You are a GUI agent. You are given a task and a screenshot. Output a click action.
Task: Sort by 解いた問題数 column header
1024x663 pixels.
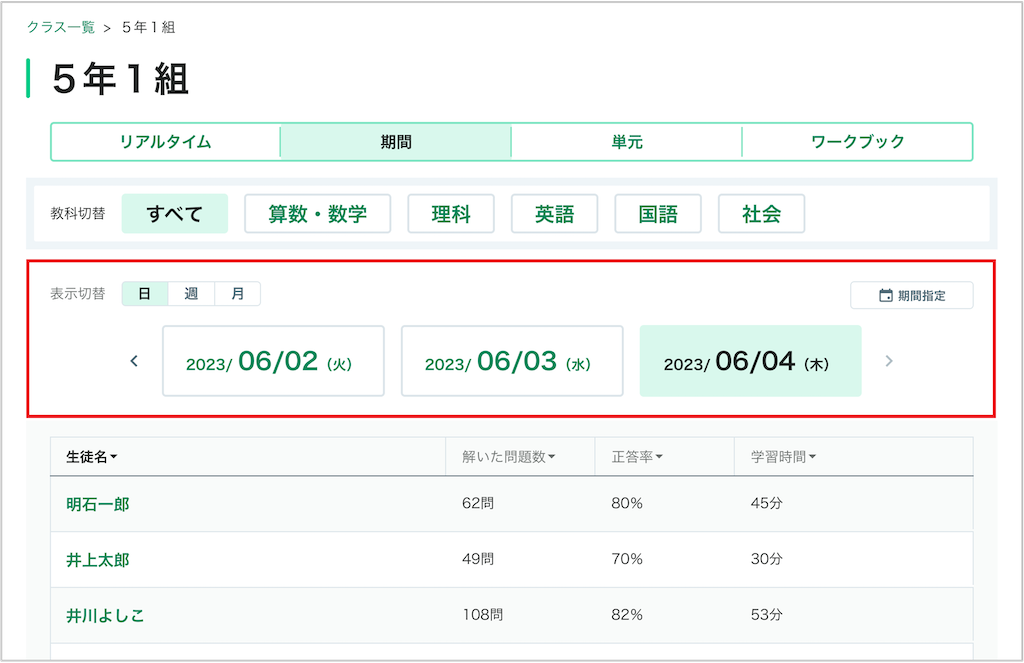(x=509, y=457)
